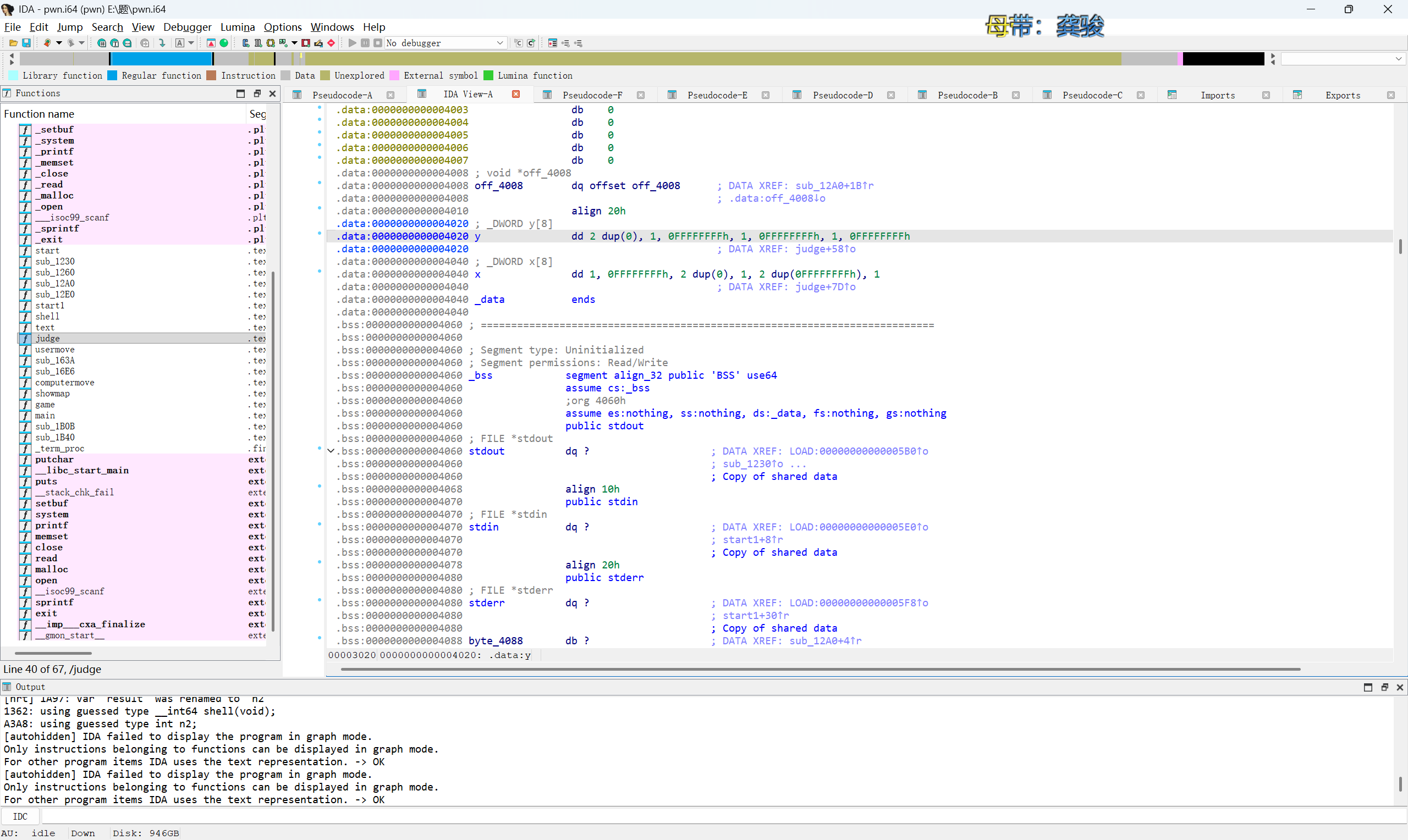The image size is (1408, 840).
Task: Close the Pseudocode-A tab
Action: [x=391, y=95]
